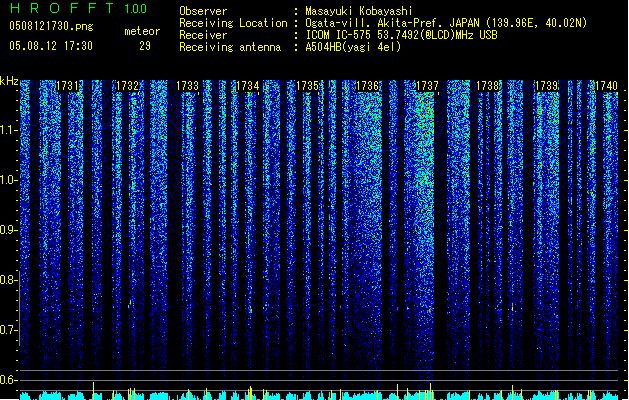
Task: Go to the 1740 time marker
Action: coord(607,86)
